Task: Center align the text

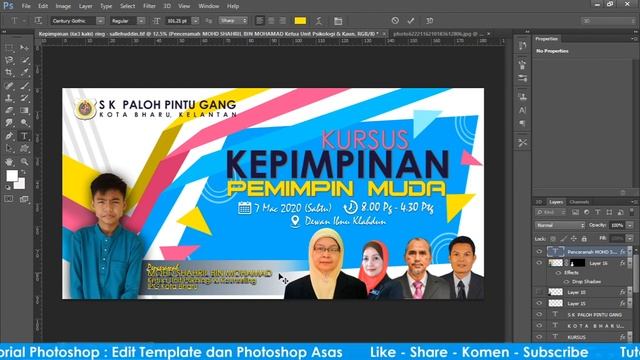Action: (x=271, y=20)
